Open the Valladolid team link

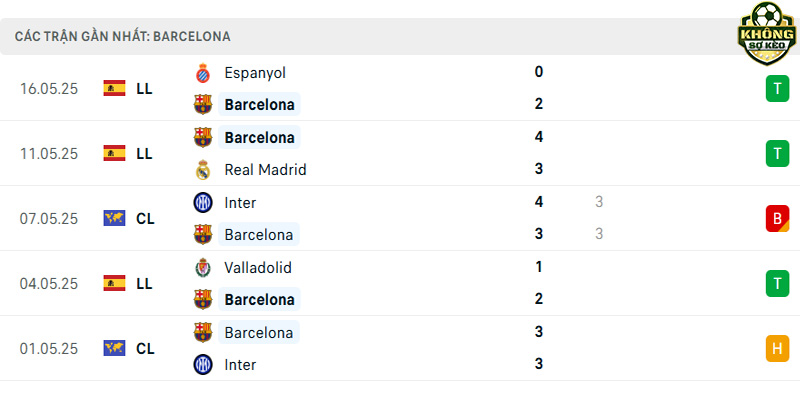click(258, 267)
